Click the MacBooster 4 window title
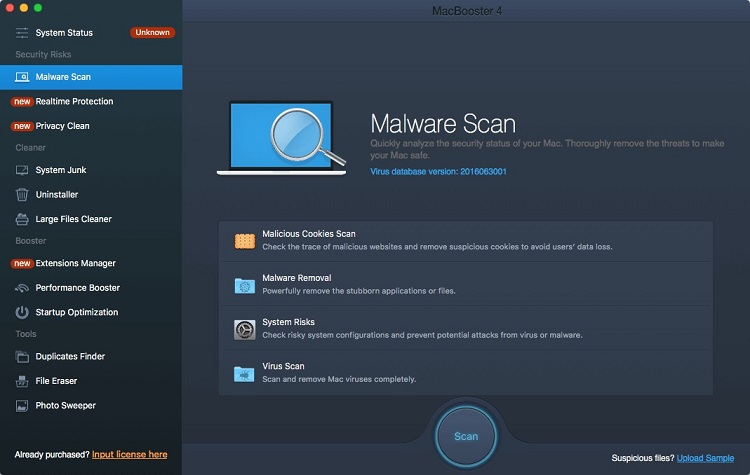 (x=467, y=11)
